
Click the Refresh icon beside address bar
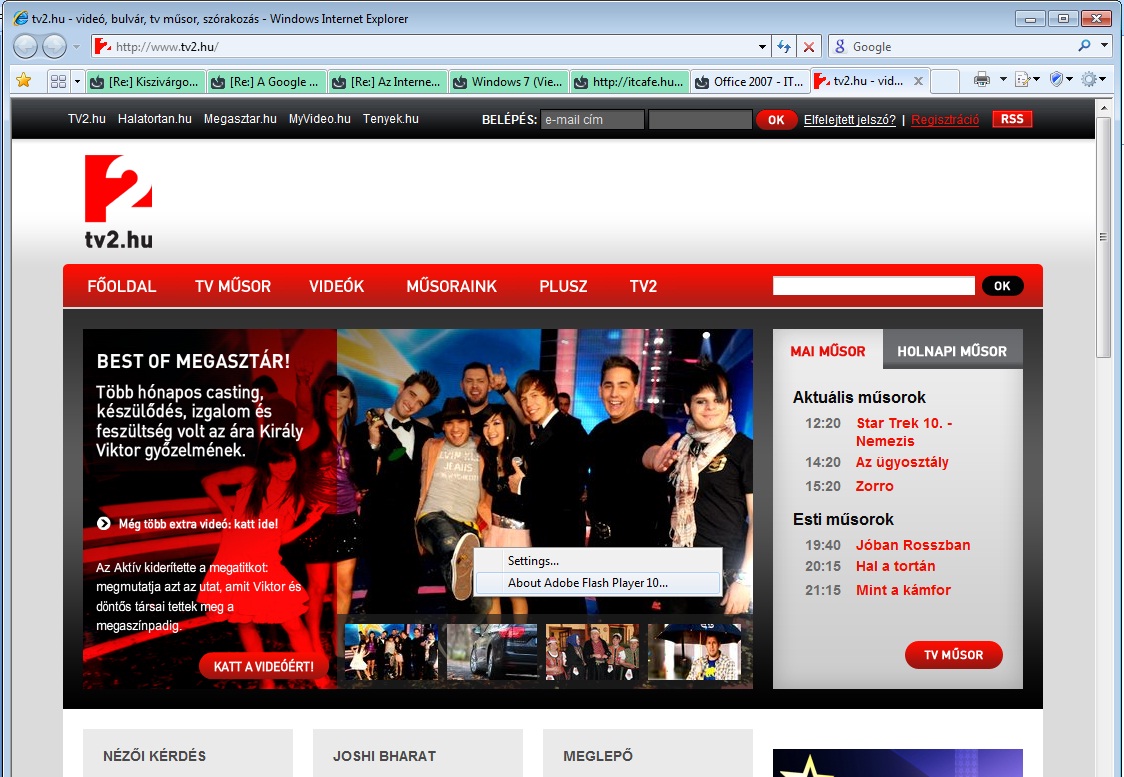pyautogui.click(x=784, y=47)
